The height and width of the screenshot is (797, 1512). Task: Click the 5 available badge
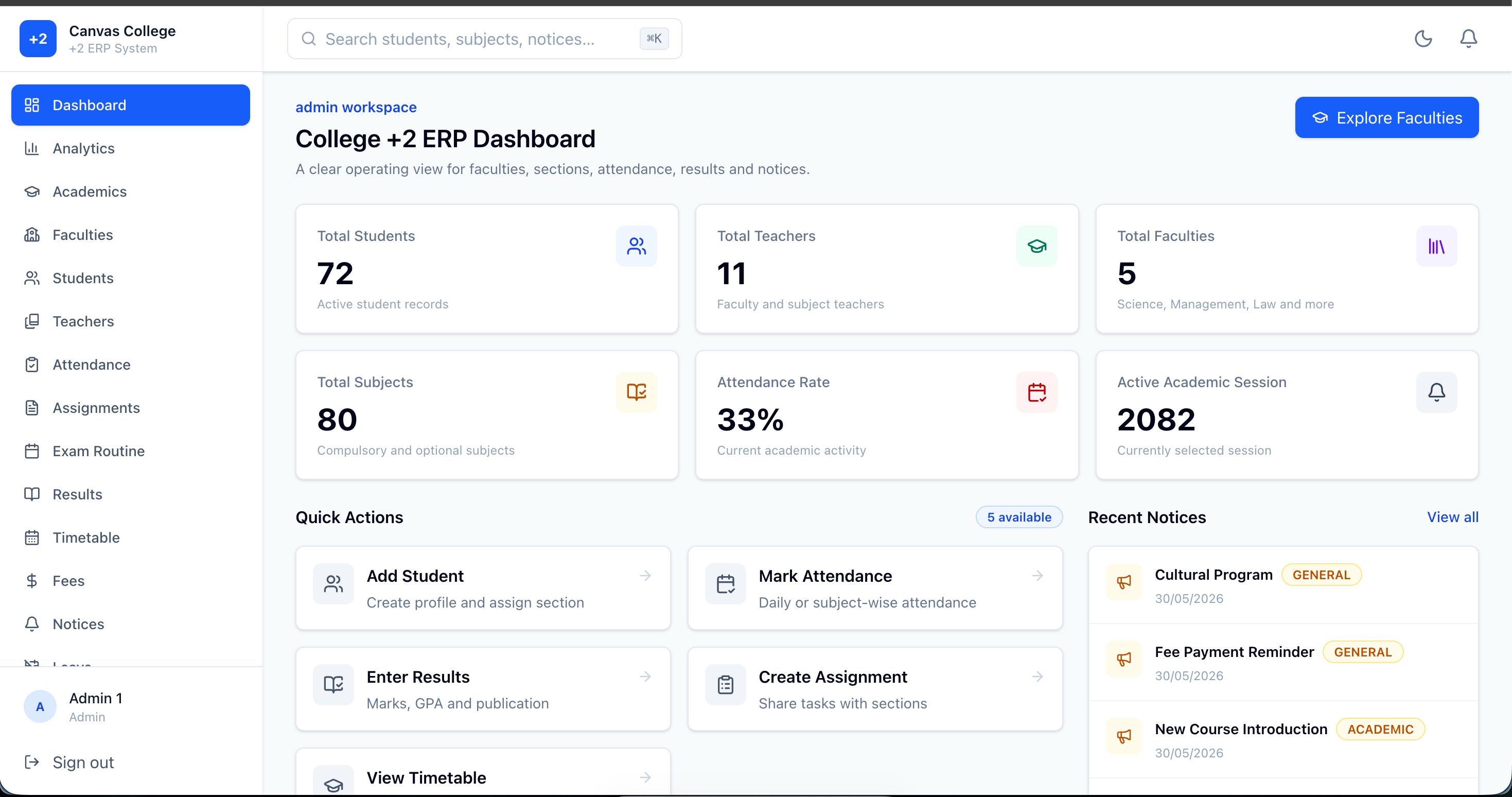coord(1019,517)
